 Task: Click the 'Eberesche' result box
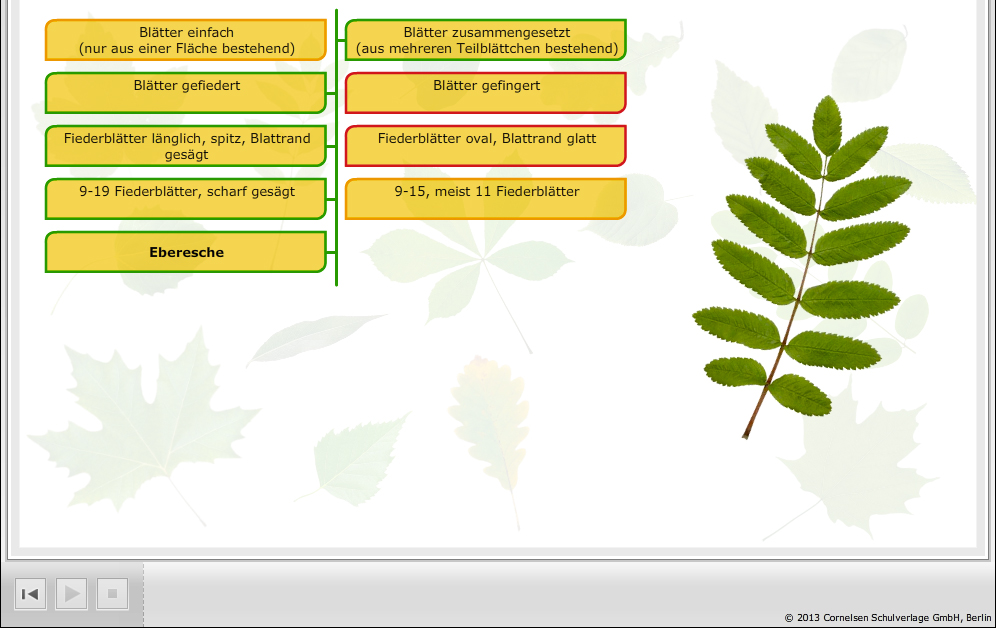(x=186, y=252)
